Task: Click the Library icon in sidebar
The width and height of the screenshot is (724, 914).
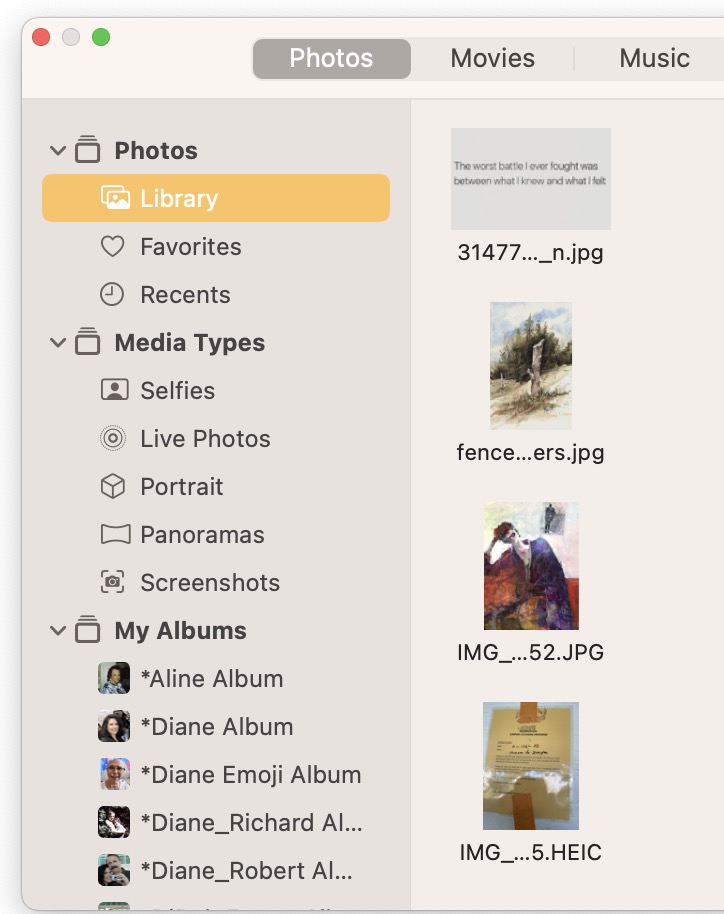Action: (x=115, y=198)
